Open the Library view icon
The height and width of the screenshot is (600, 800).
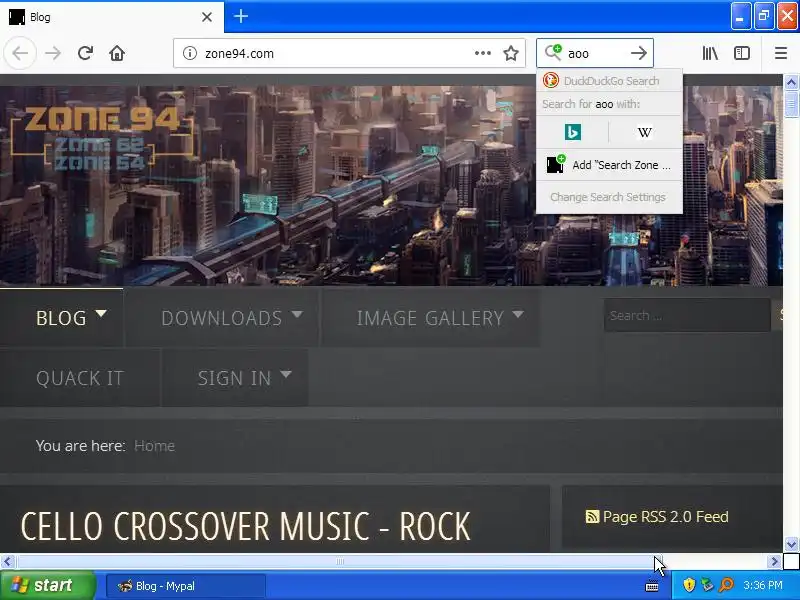coord(710,53)
